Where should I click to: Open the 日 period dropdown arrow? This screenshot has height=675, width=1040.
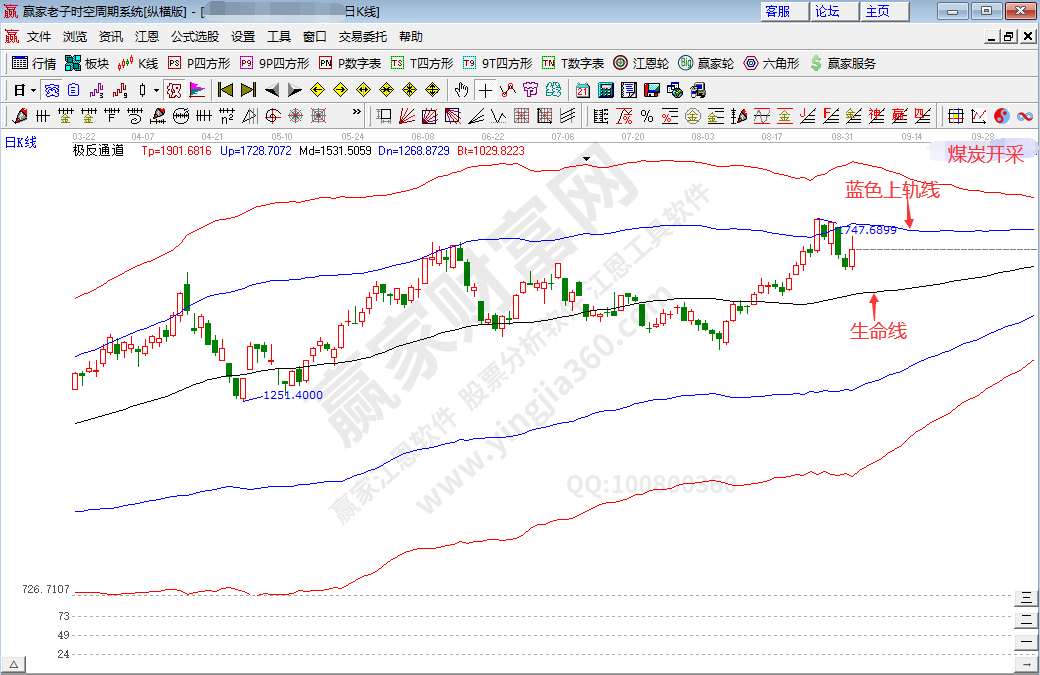pyautogui.click(x=33, y=90)
